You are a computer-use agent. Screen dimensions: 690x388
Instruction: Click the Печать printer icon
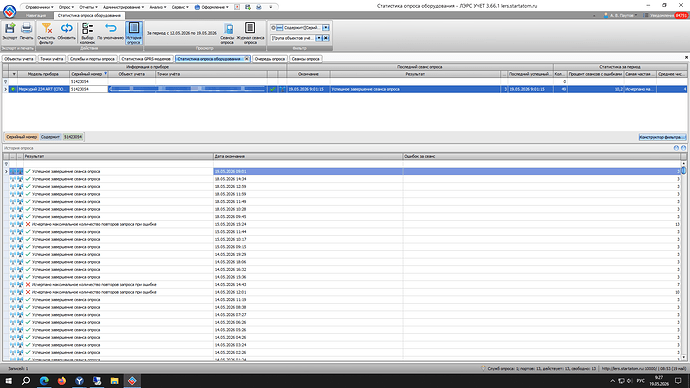(26, 32)
